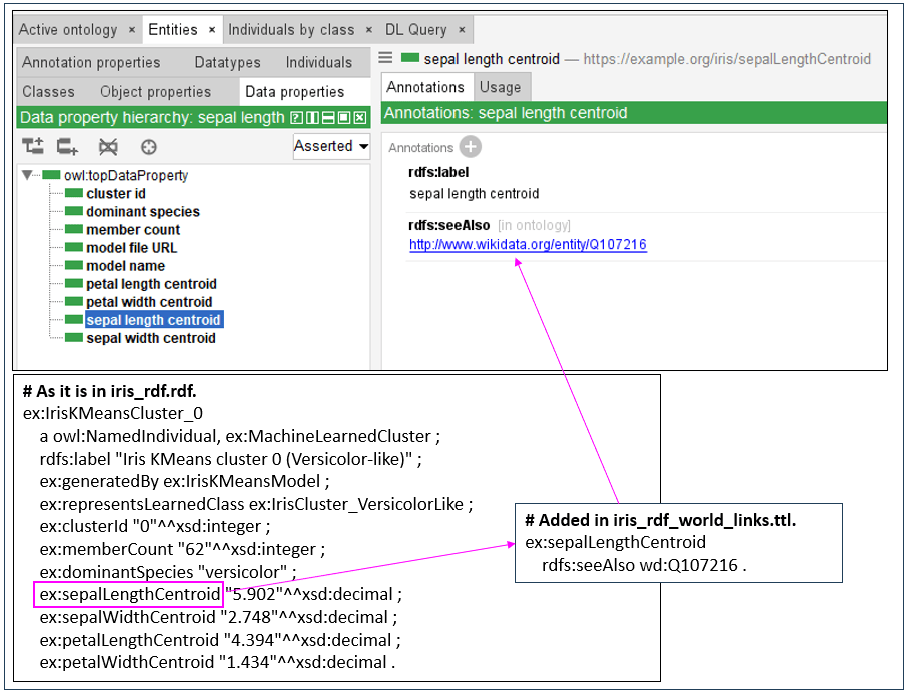Click the rdfs:label annotation heading
The width and height of the screenshot is (906, 696).
click(439, 172)
